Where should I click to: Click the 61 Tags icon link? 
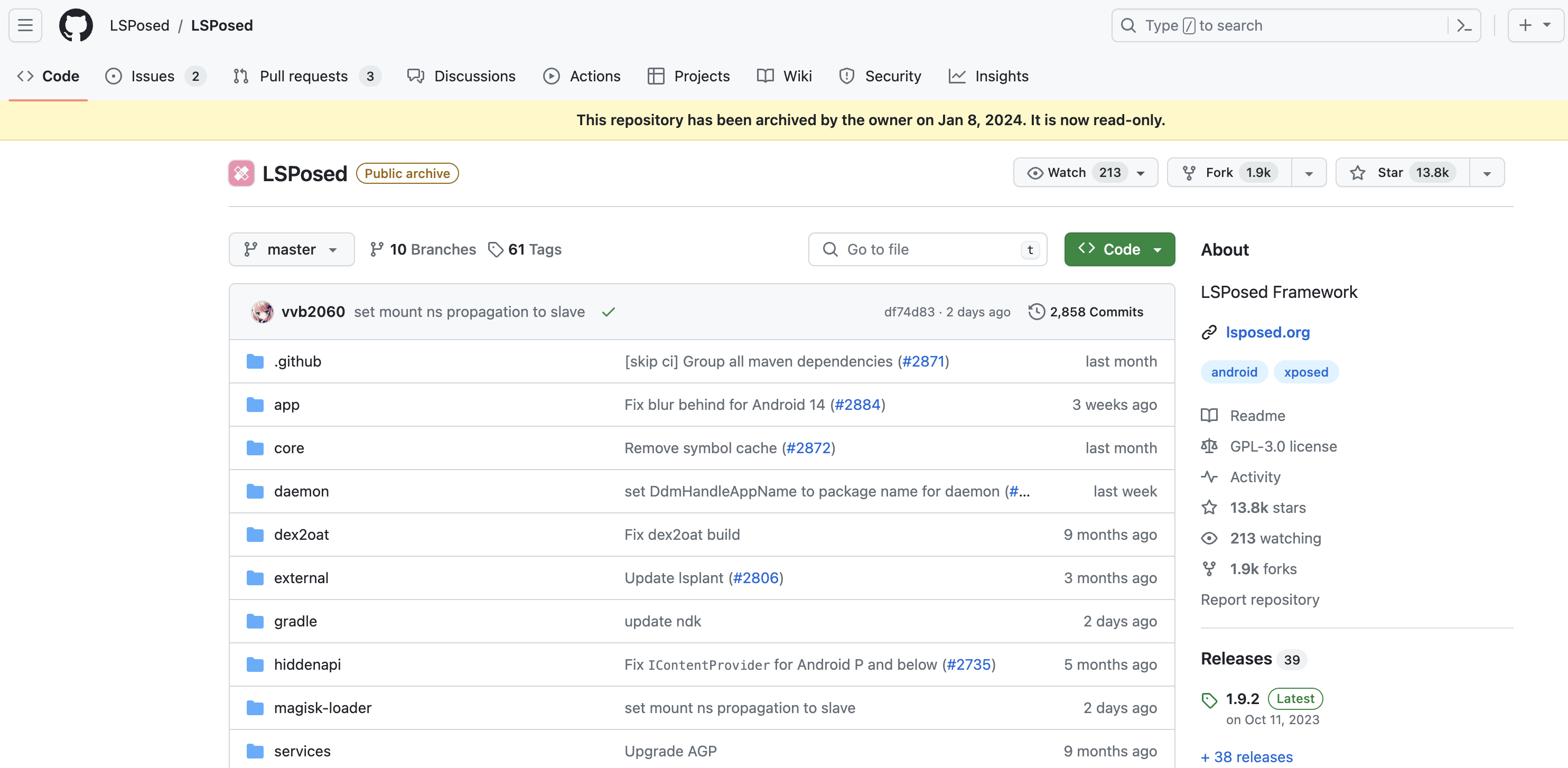tap(525, 249)
